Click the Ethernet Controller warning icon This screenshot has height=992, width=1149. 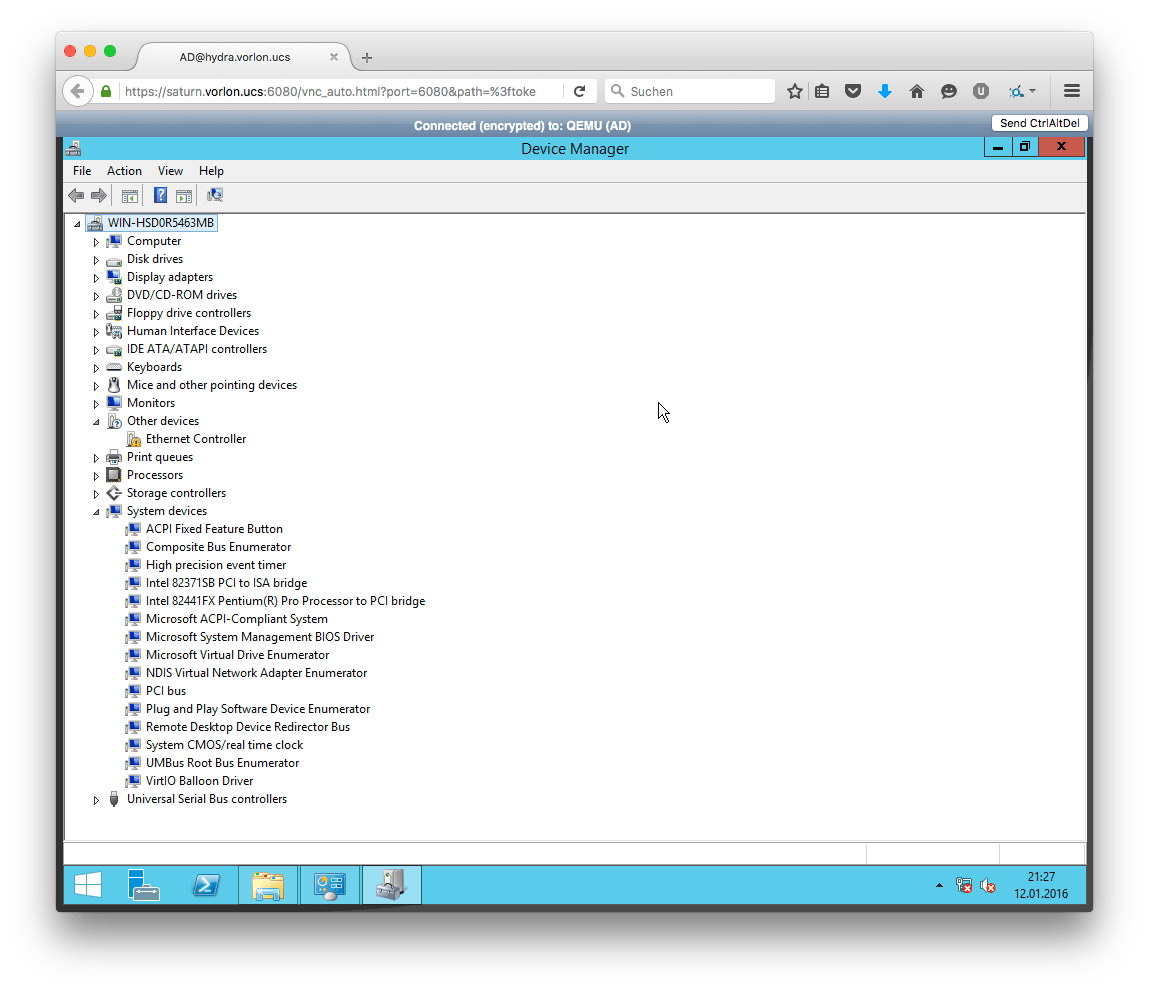tap(134, 439)
